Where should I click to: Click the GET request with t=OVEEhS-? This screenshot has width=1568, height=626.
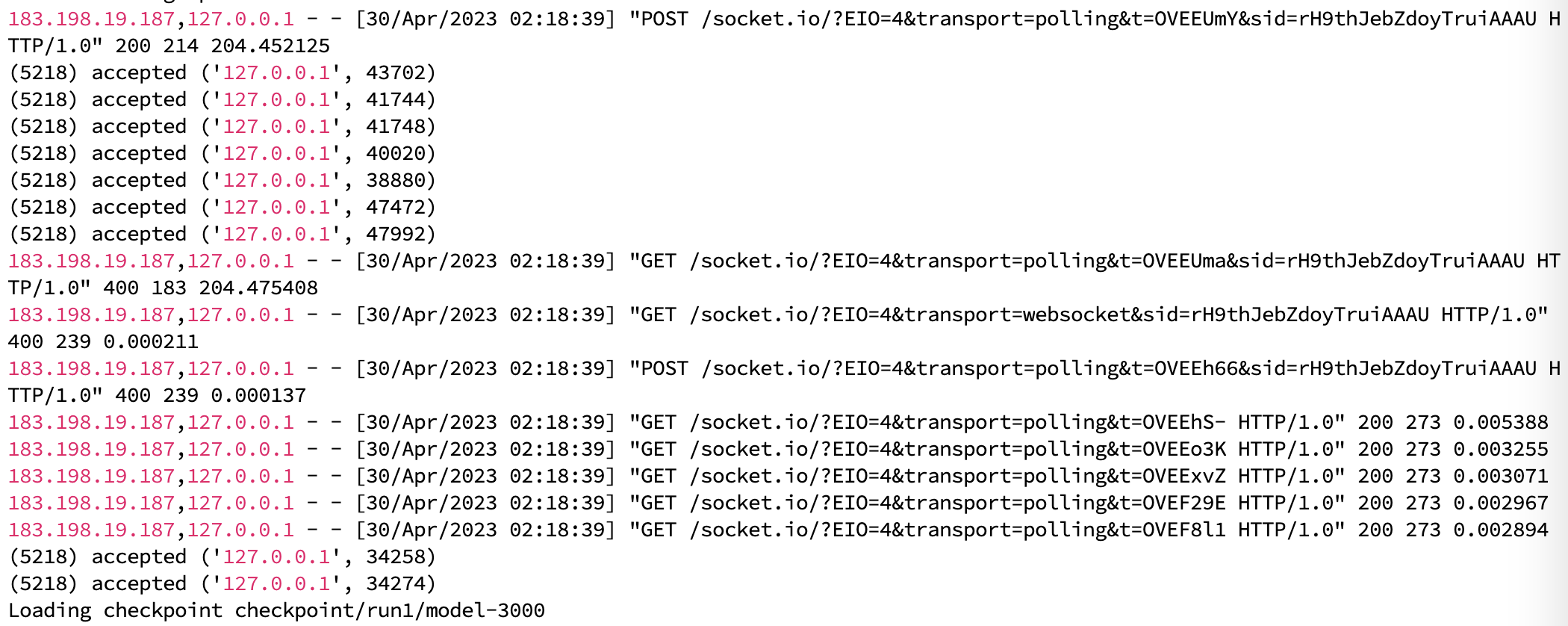click(x=778, y=422)
